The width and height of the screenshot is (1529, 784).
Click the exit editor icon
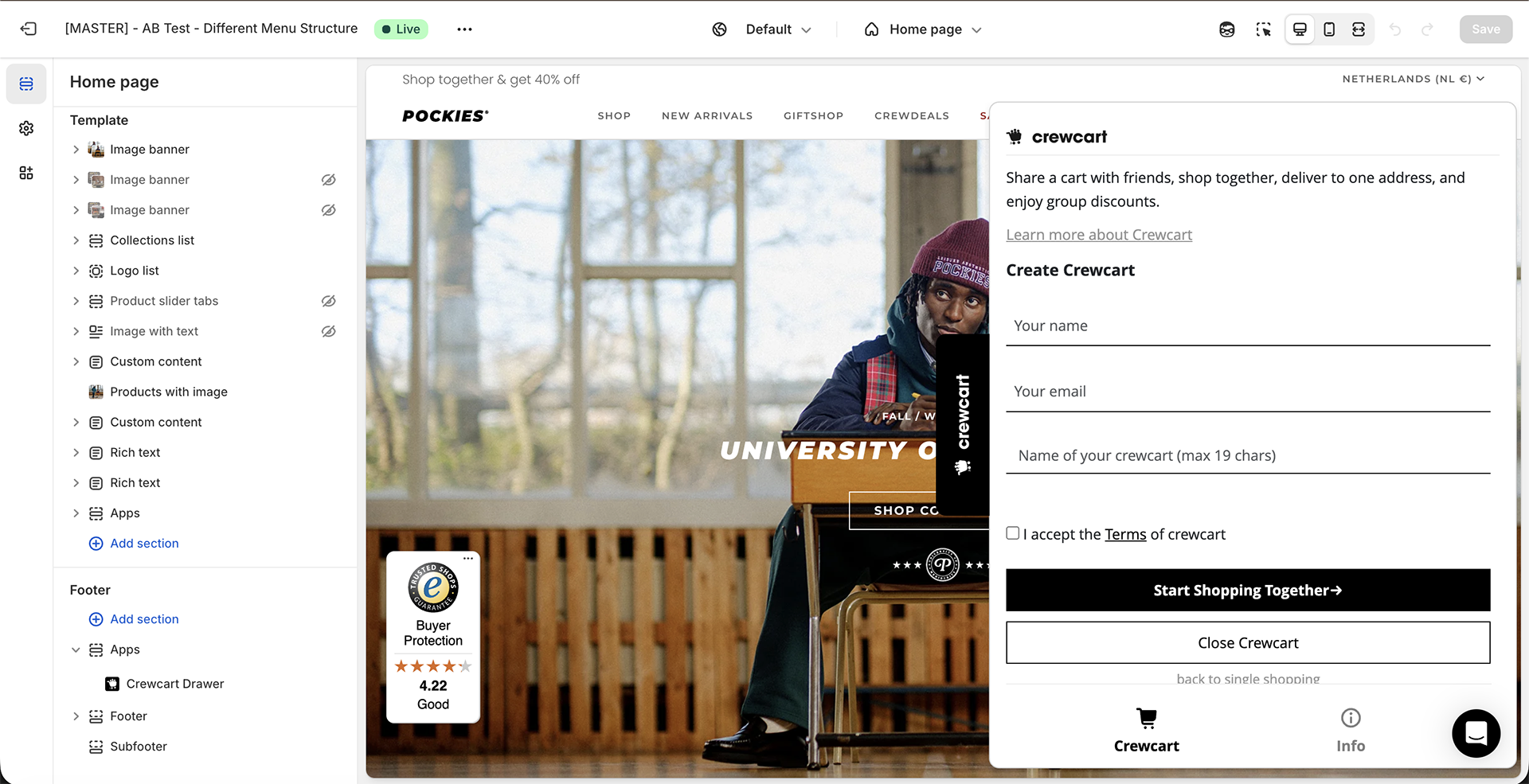click(29, 29)
